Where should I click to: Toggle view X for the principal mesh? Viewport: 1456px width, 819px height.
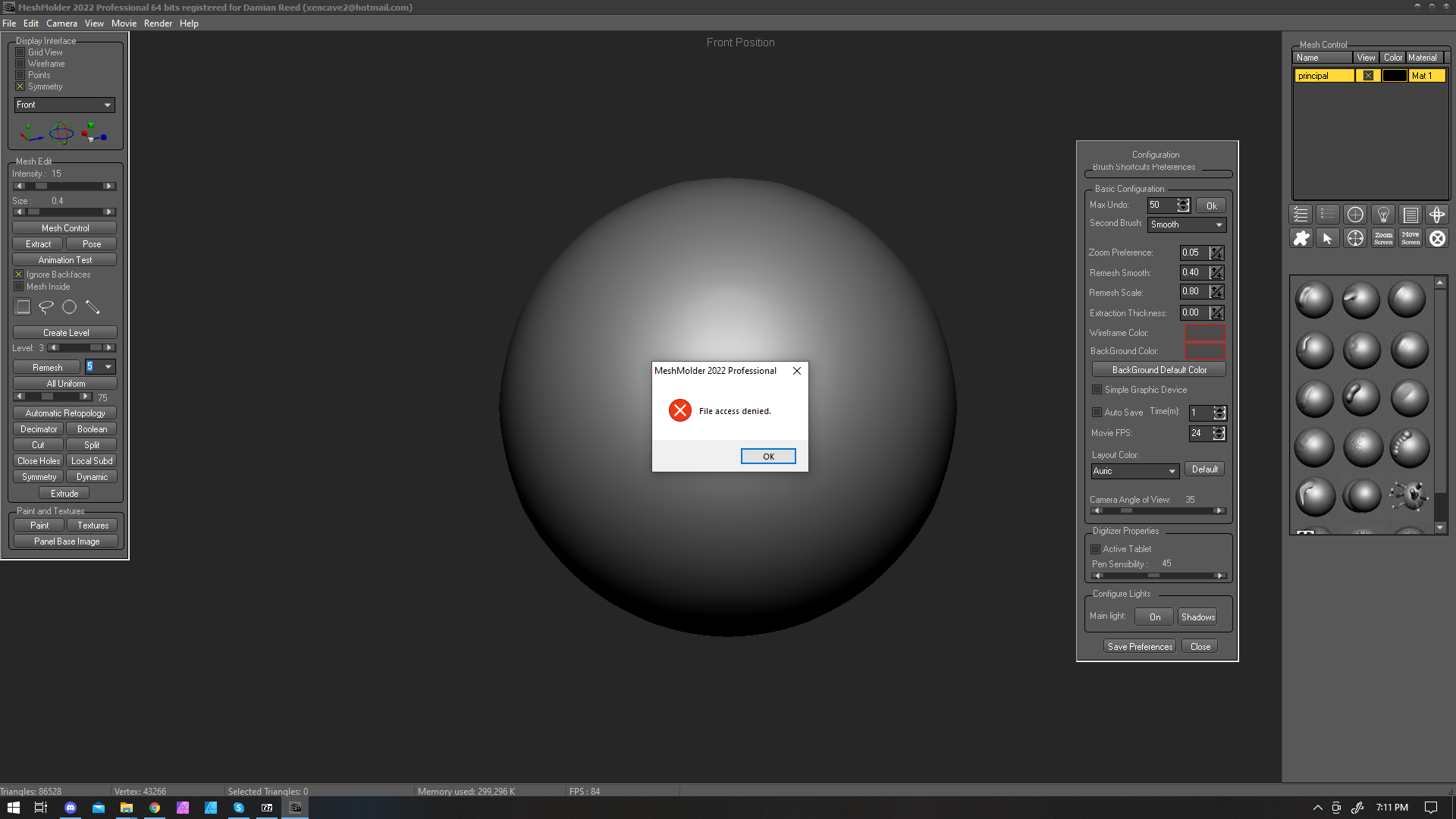[1368, 76]
